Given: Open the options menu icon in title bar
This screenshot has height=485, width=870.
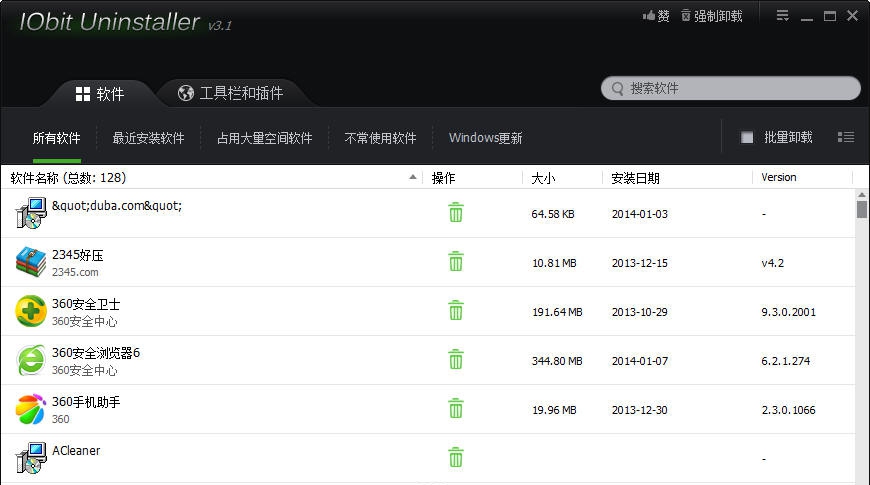Looking at the screenshot, I should point(782,16).
